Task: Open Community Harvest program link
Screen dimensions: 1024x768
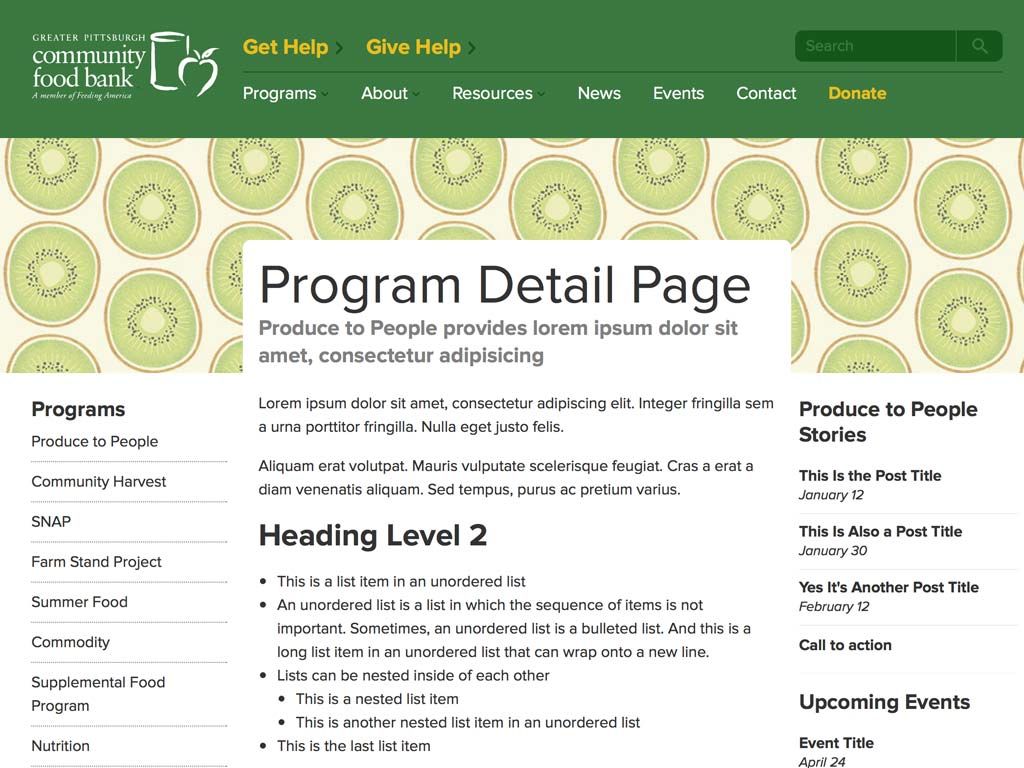Action: 99,481
